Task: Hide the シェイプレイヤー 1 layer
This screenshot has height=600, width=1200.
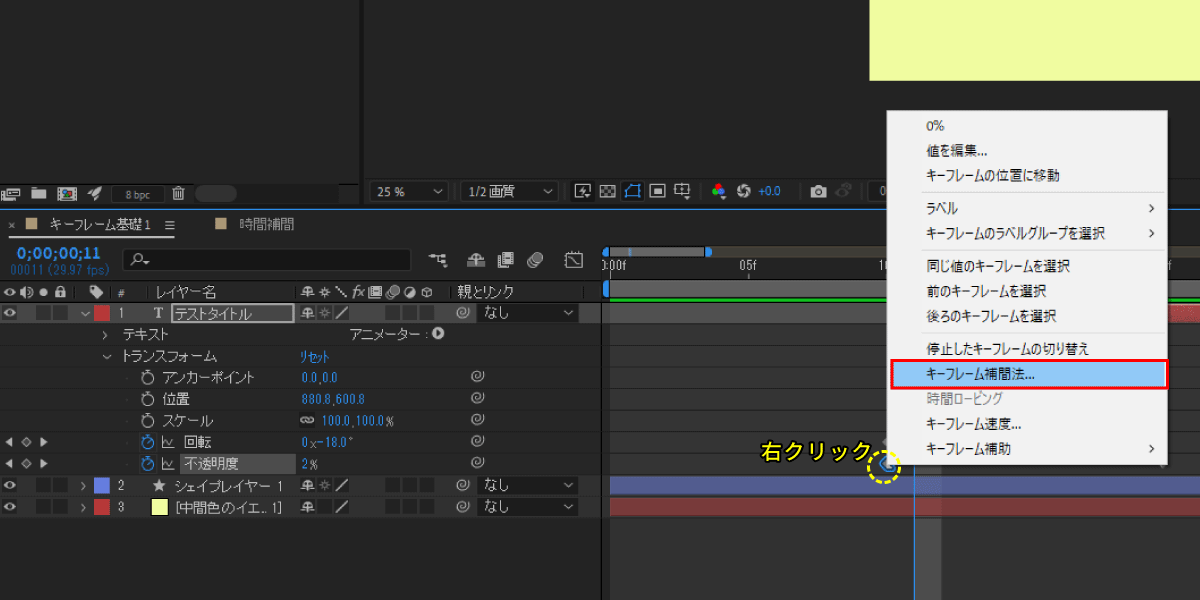Action: pyautogui.click(x=10, y=485)
